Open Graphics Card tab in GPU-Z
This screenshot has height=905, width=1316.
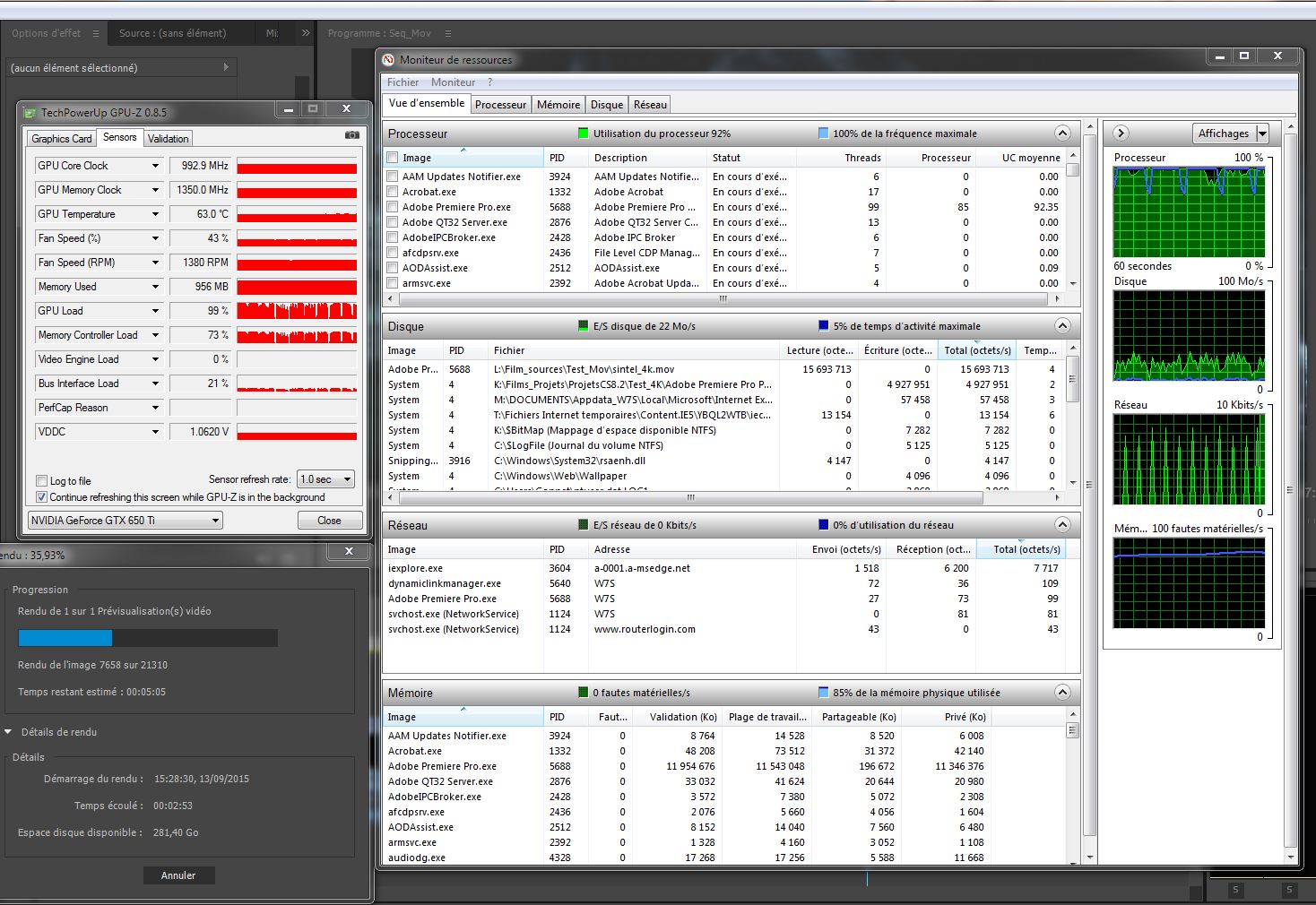tap(62, 139)
